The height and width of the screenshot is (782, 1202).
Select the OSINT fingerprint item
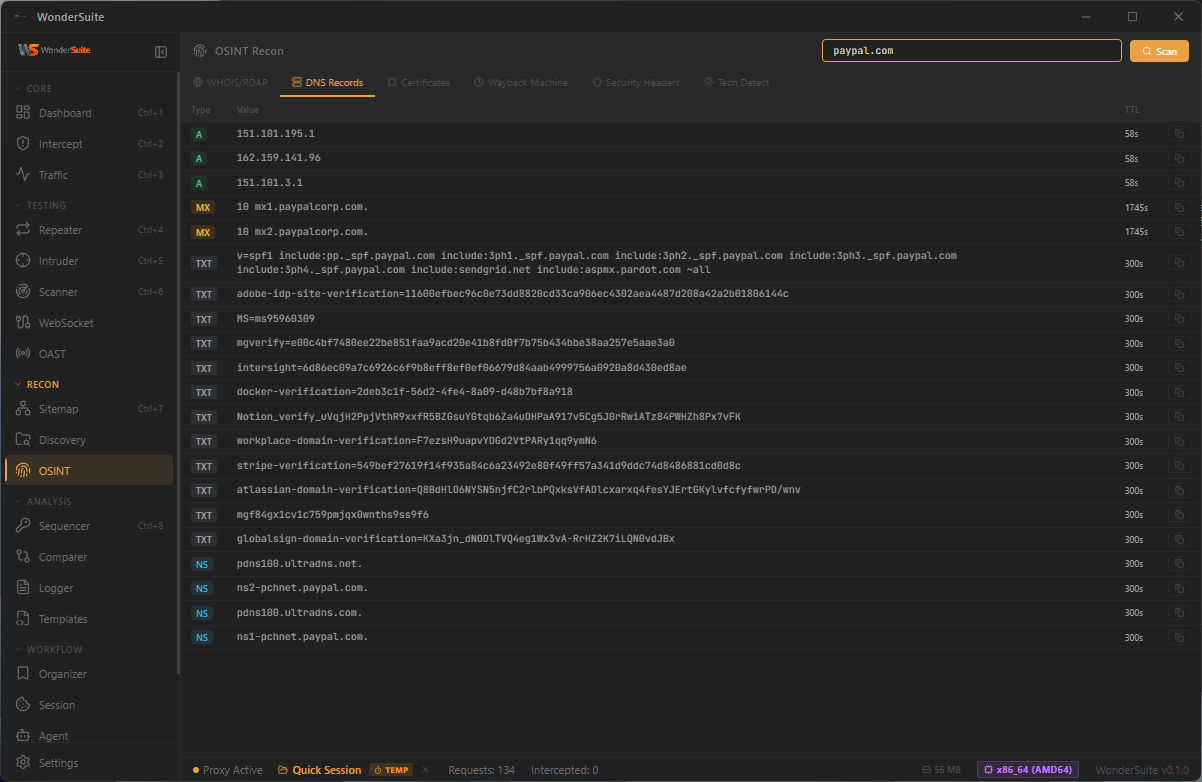click(88, 471)
